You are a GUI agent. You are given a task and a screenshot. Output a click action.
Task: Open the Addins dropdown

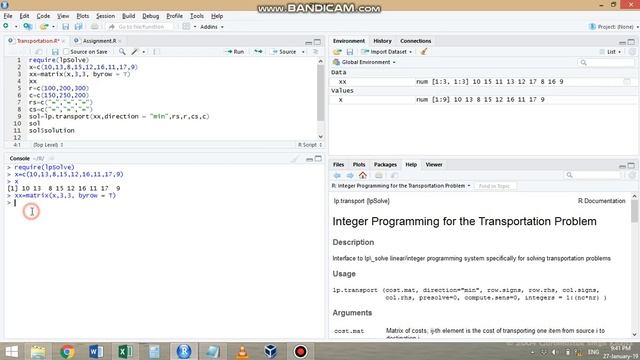pos(212,27)
